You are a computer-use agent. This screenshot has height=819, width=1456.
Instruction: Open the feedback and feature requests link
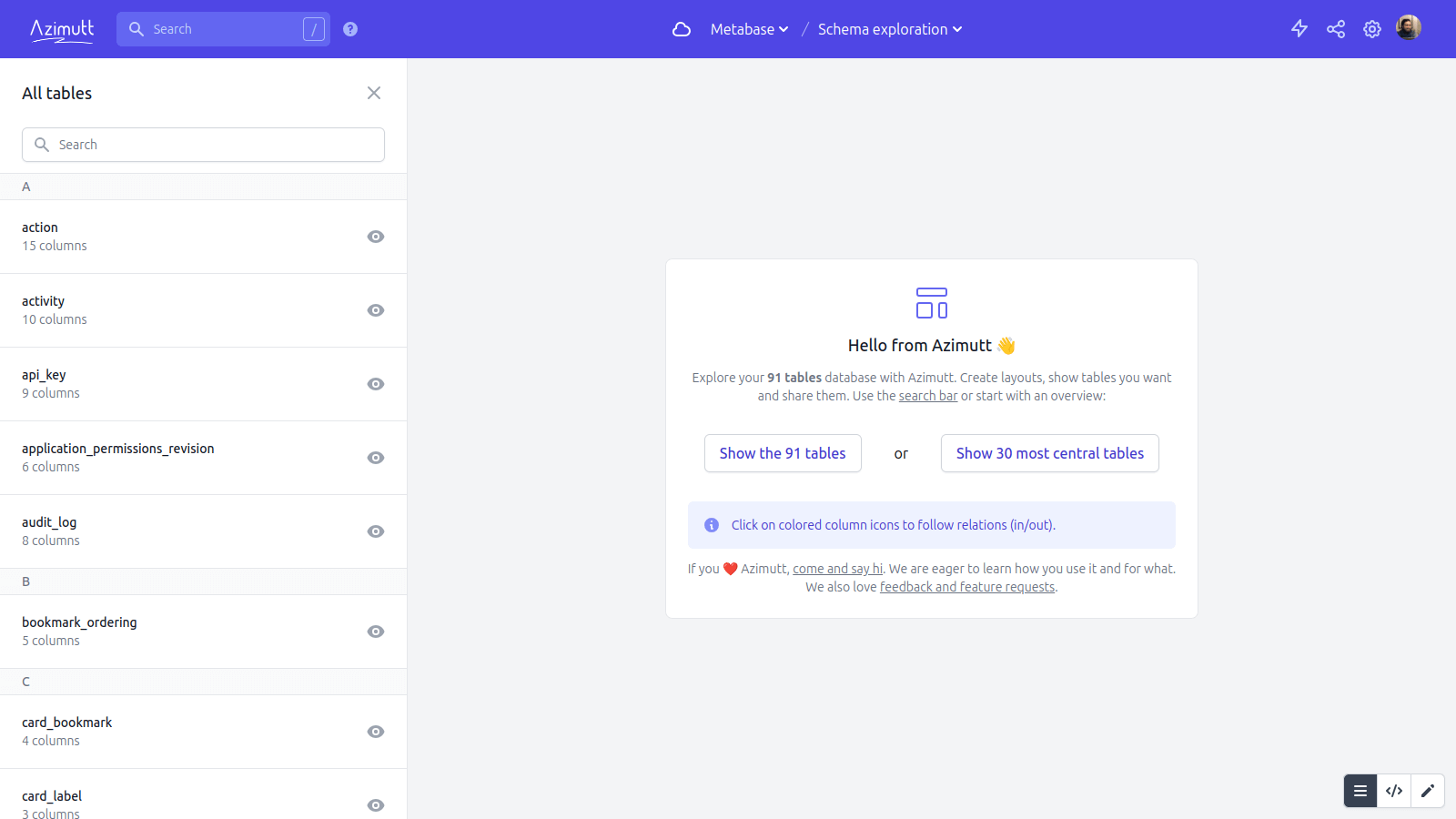pyautogui.click(x=967, y=587)
